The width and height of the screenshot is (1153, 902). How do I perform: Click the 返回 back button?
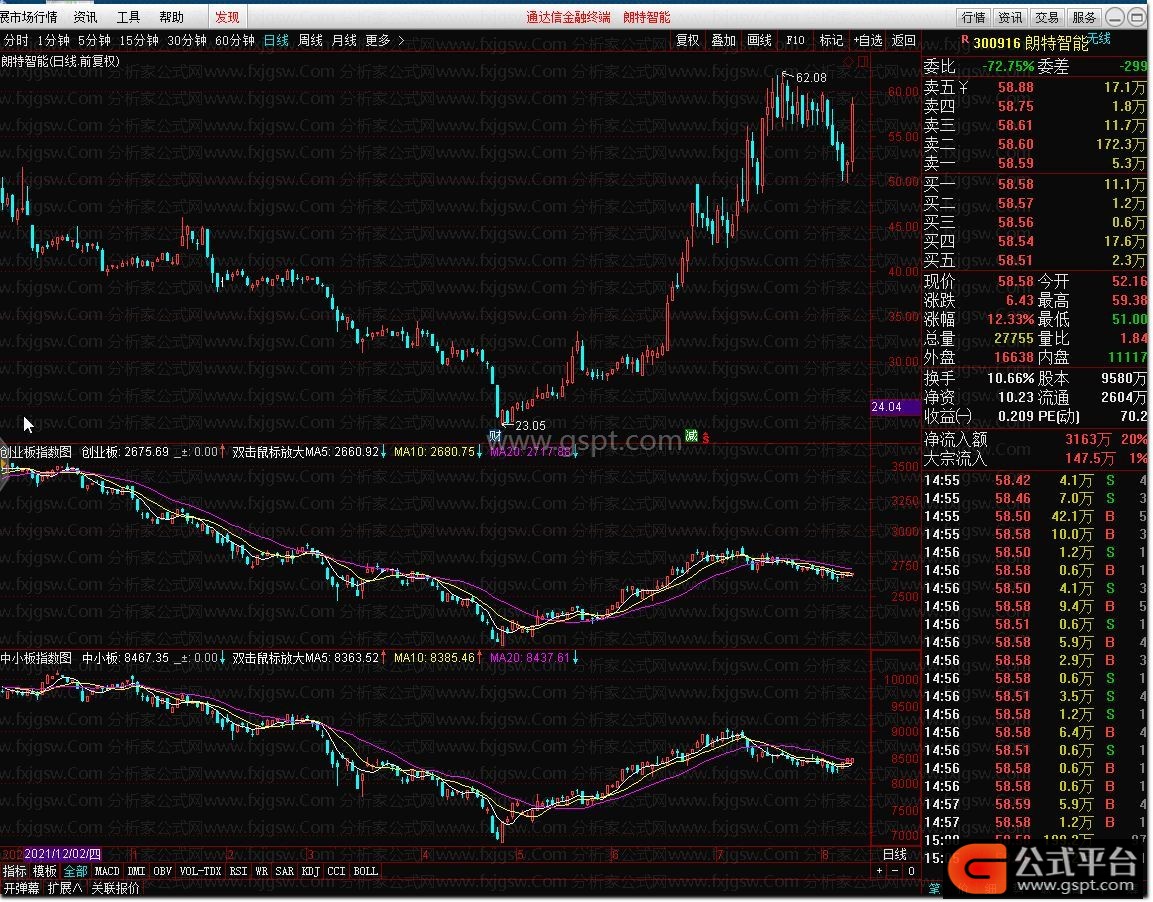click(904, 40)
